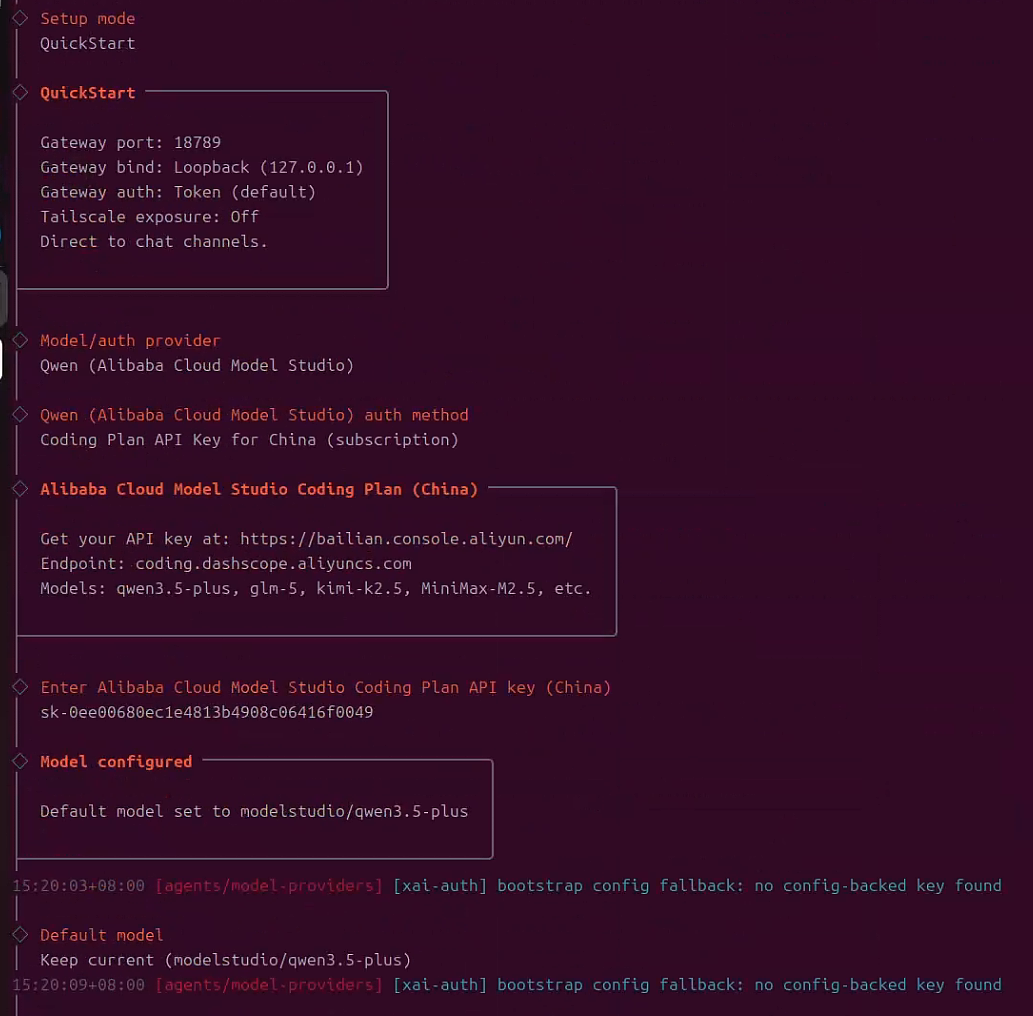Click the Qwen (Alibaba Cloud Model Studio) provider answer
Viewport: 1033px width, 1016px height.
click(197, 365)
